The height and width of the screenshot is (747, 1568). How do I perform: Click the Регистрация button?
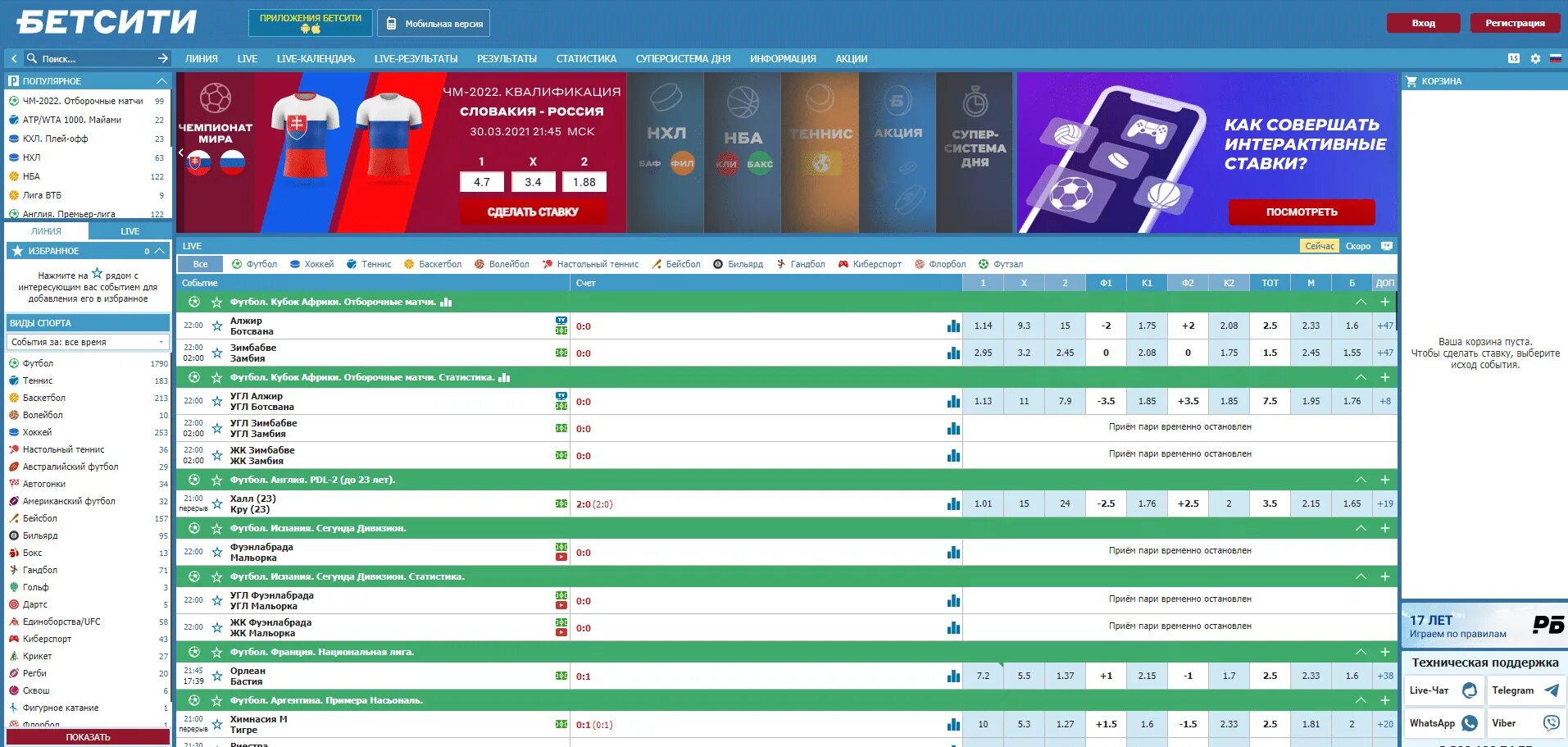1515,23
